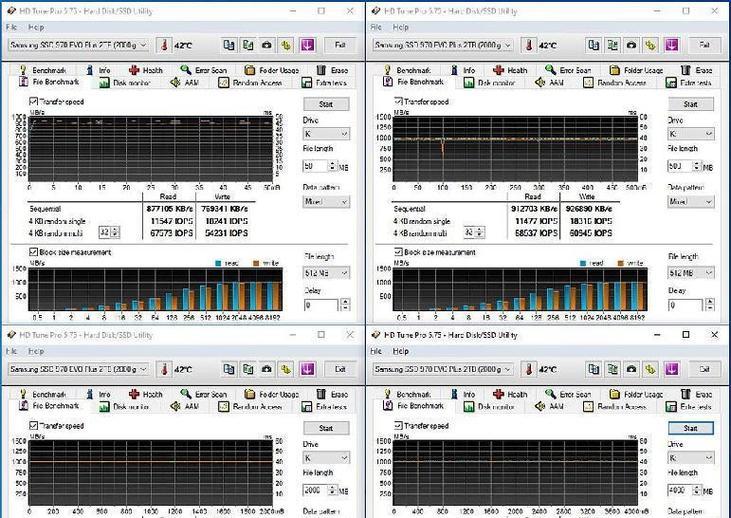Open Samsung SSD drive selector in bottom-left window

78,369
